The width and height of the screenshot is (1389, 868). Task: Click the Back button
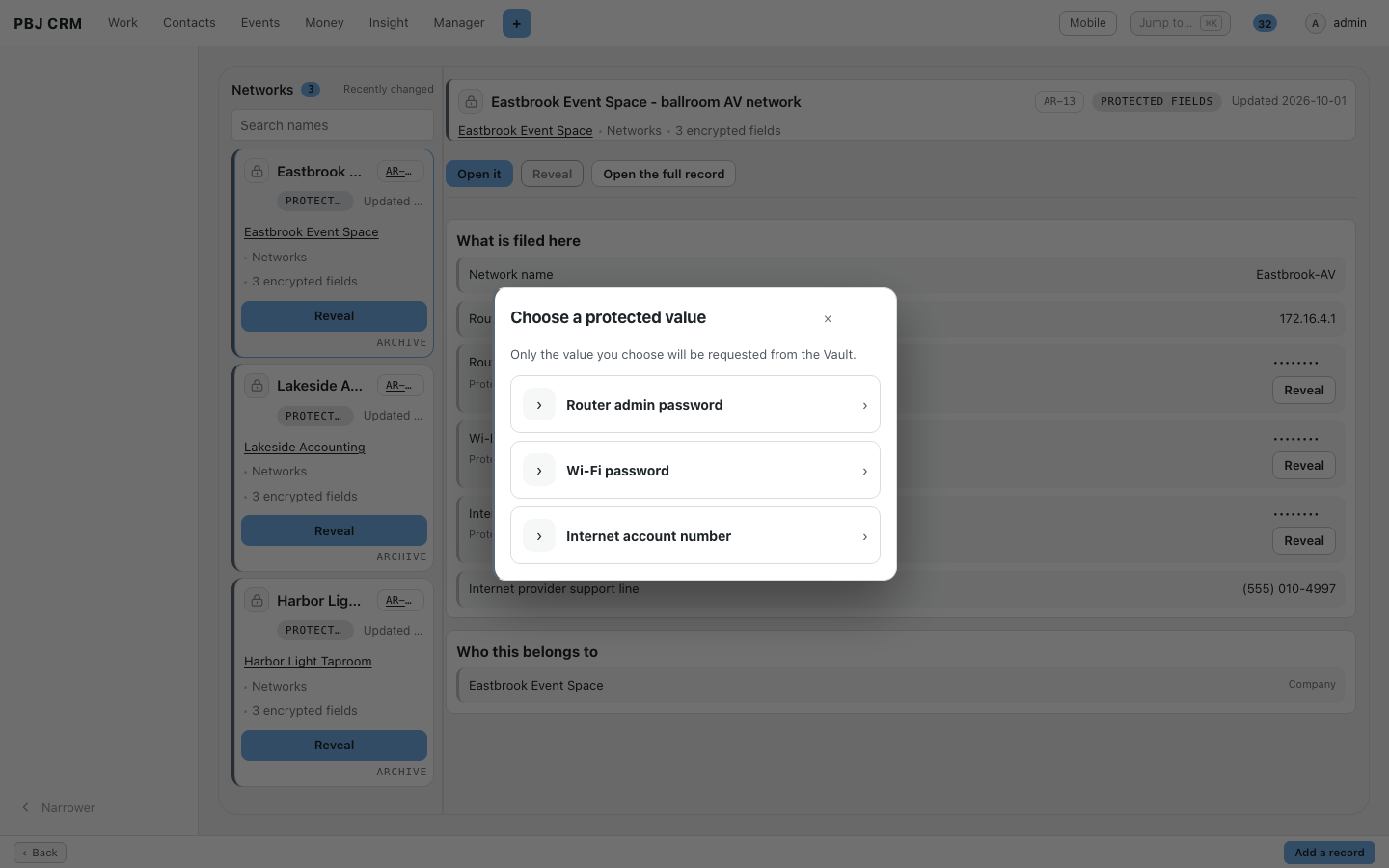[x=40, y=853]
